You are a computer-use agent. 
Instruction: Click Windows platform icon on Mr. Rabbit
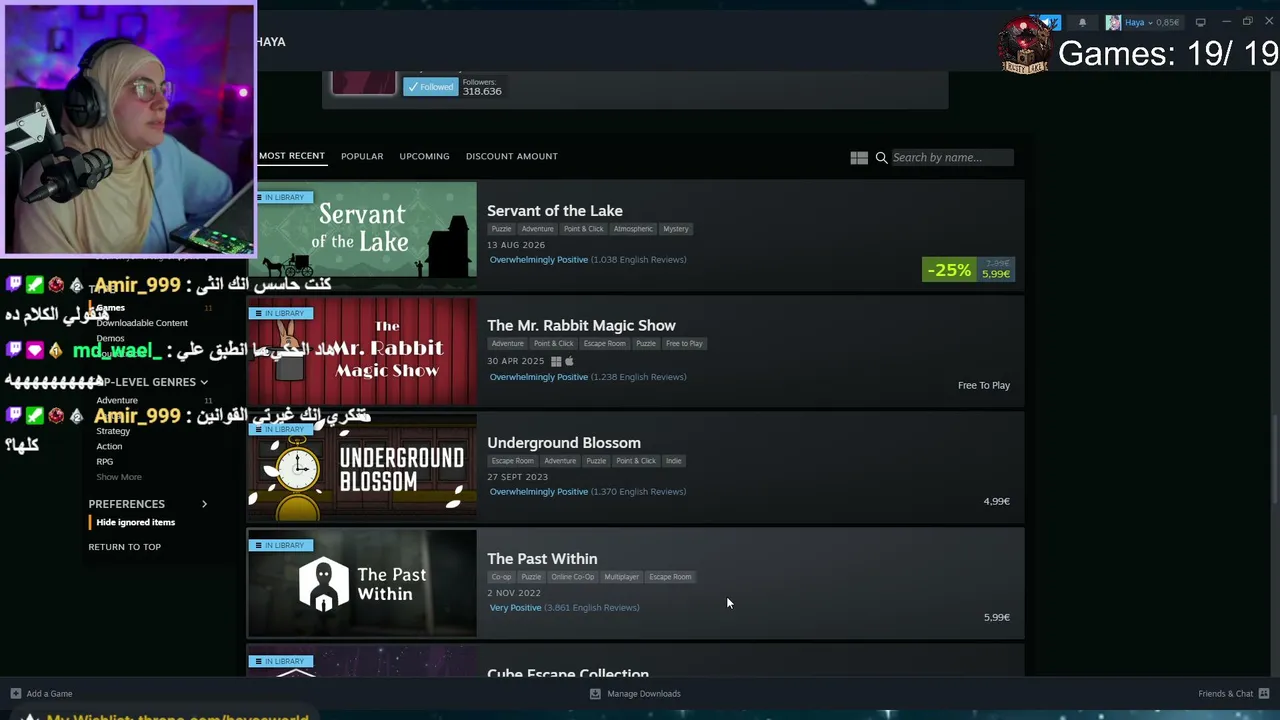pos(556,361)
